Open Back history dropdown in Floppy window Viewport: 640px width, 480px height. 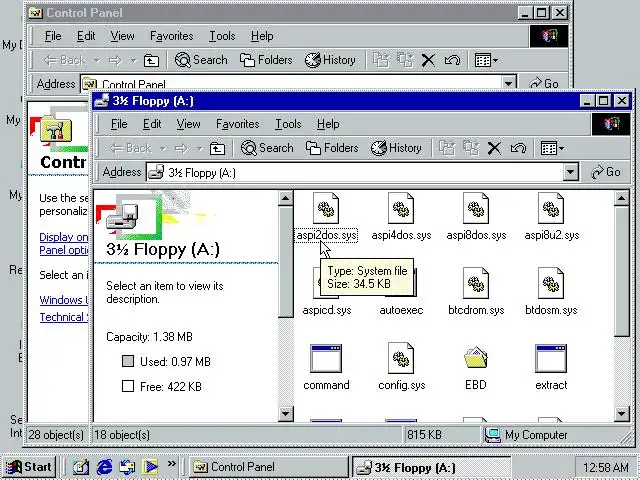pyautogui.click(x=162, y=148)
